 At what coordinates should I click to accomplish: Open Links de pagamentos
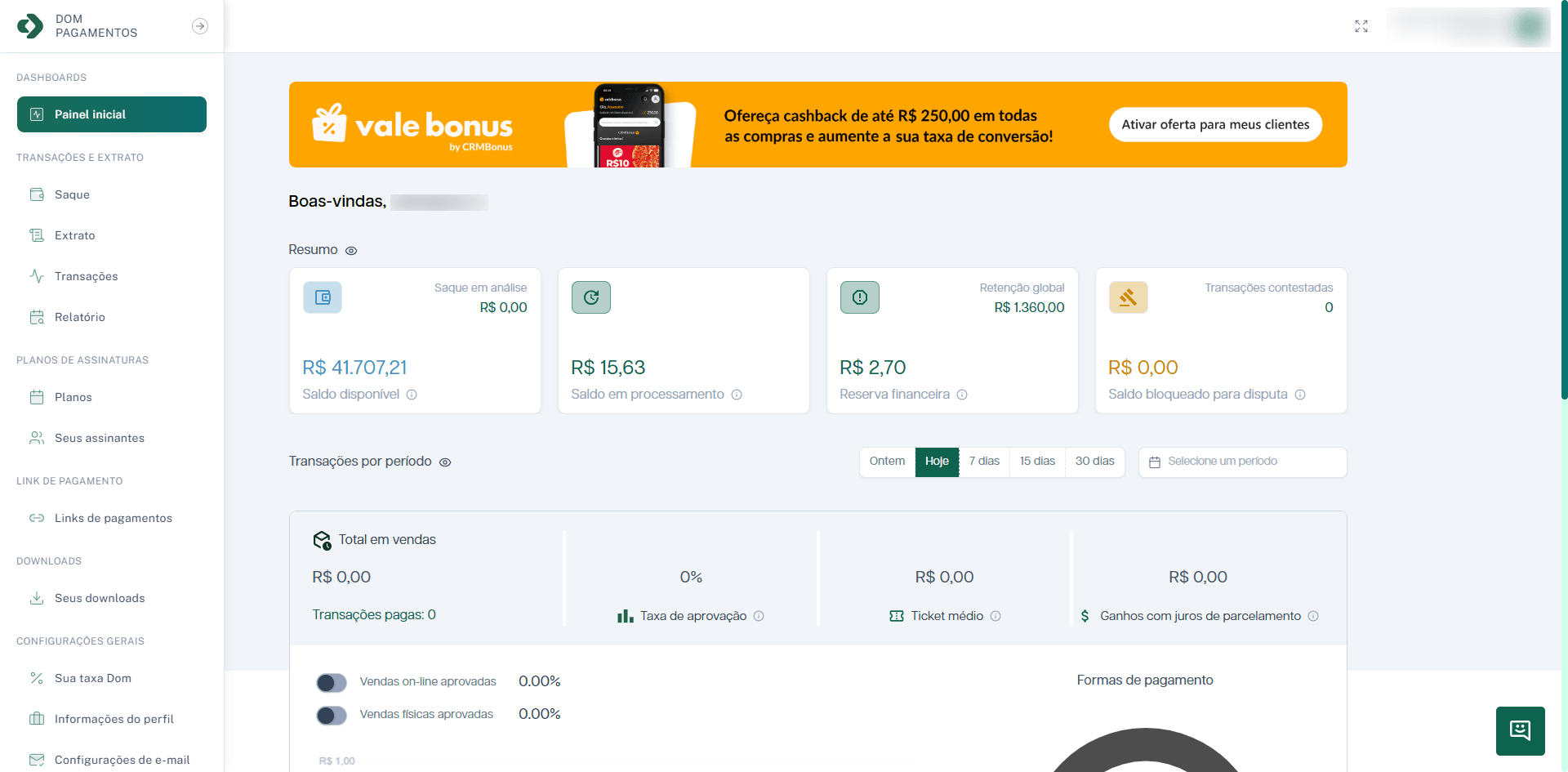pos(113,518)
